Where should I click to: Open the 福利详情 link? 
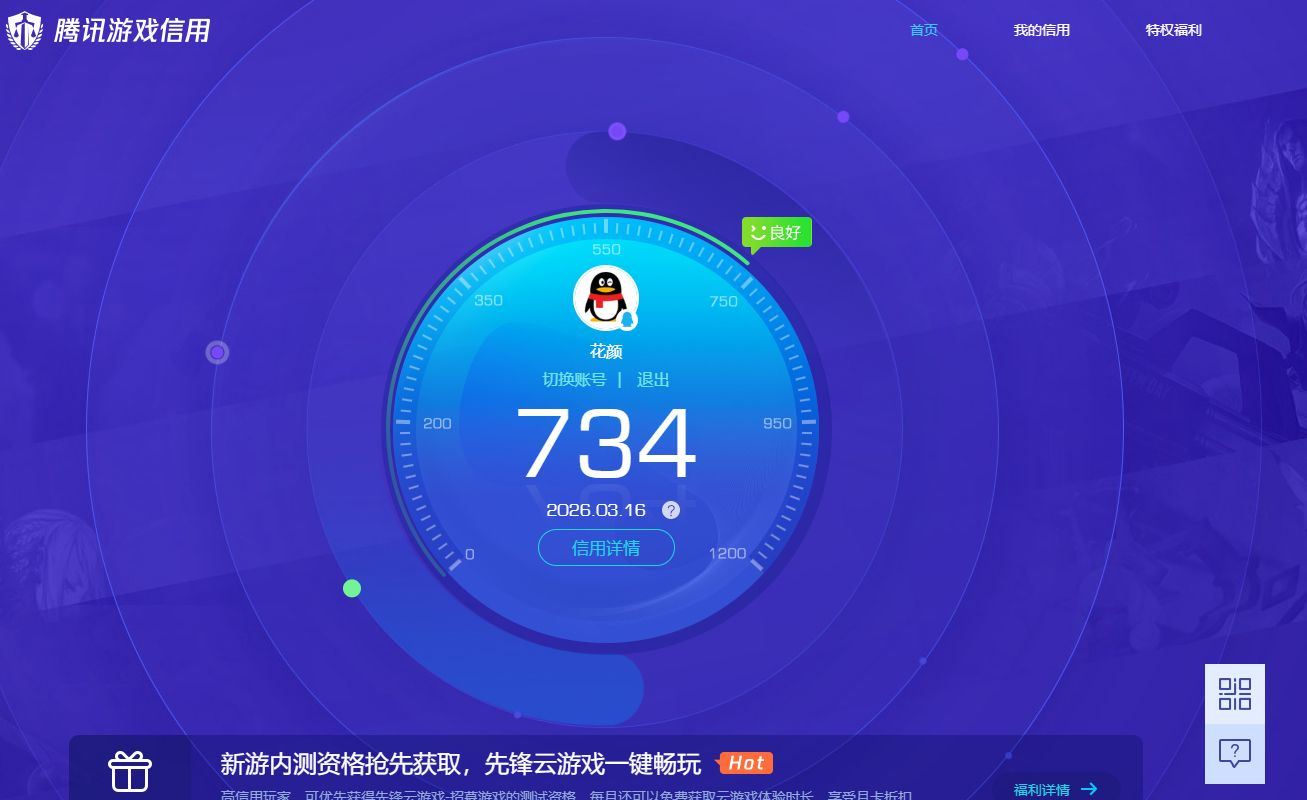point(1041,789)
